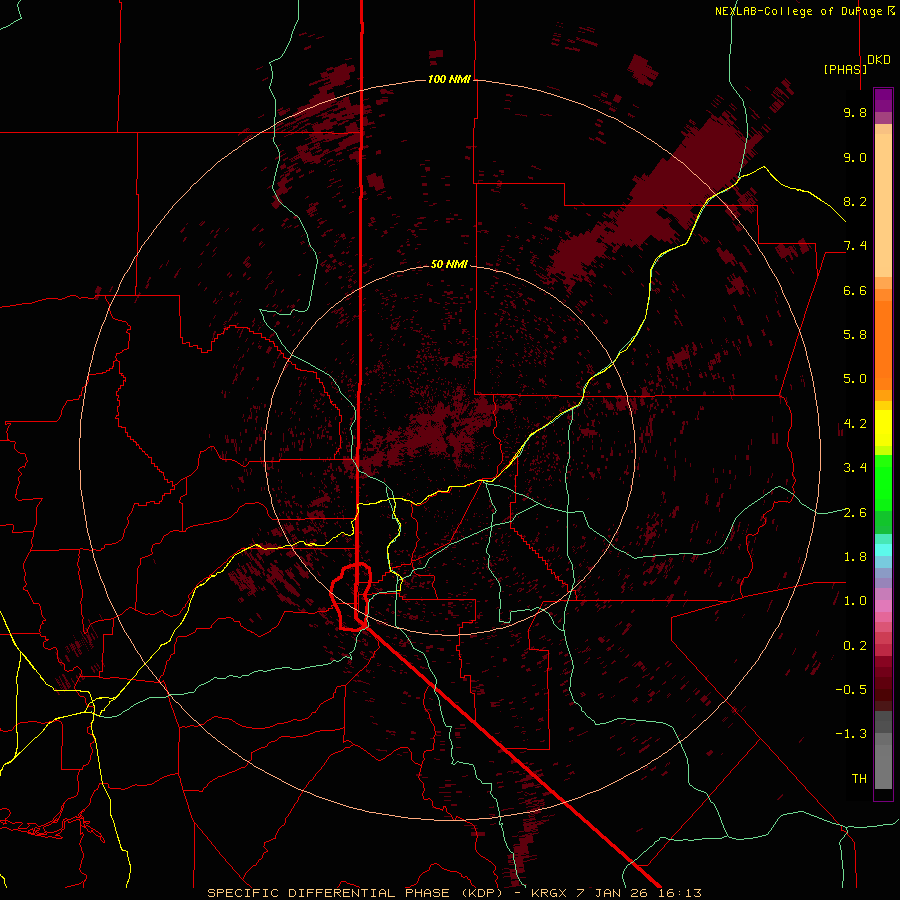Click the DKD label above color scale
The image size is (900, 900).
(x=879, y=60)
